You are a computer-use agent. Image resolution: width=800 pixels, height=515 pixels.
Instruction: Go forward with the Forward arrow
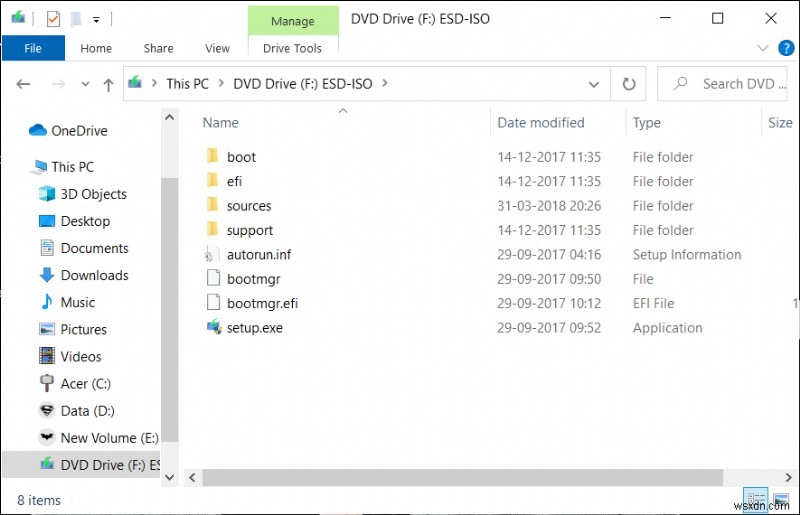58,84
